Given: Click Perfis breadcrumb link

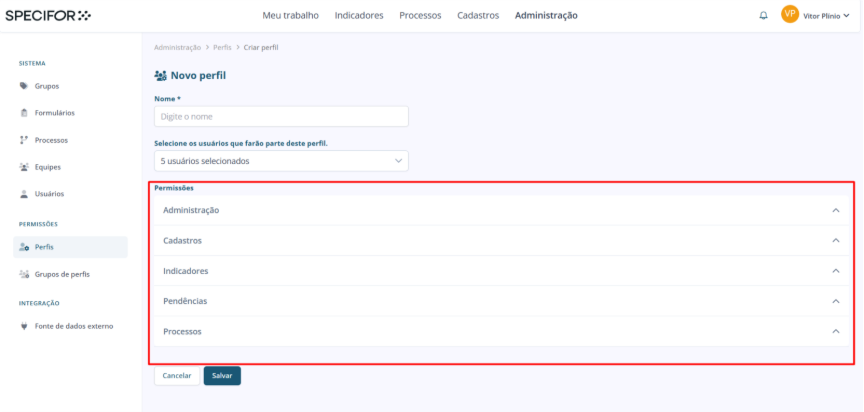Looking at the screenshot, I should [x=222, y=48].
